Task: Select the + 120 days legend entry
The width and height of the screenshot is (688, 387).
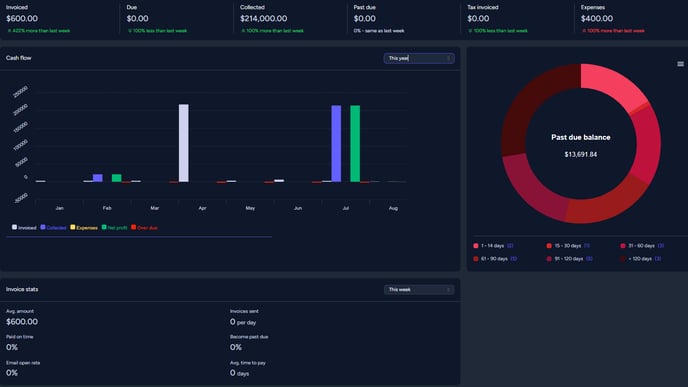Action: [641, 259]
